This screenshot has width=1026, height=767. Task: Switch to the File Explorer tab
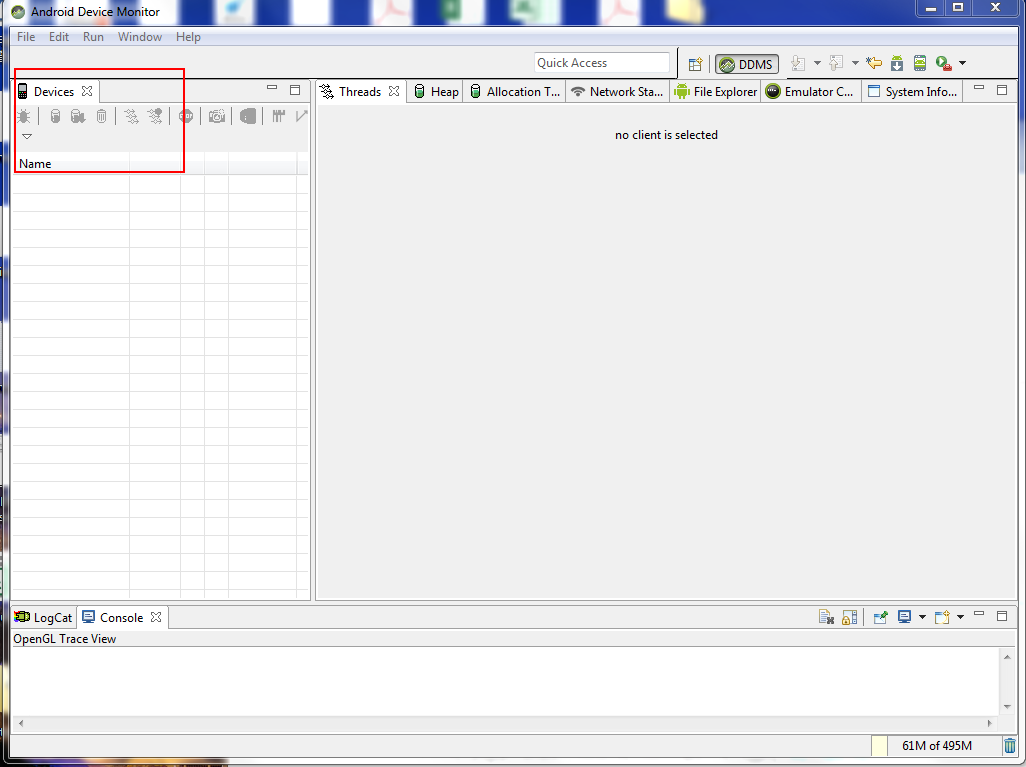coord(716,92)
